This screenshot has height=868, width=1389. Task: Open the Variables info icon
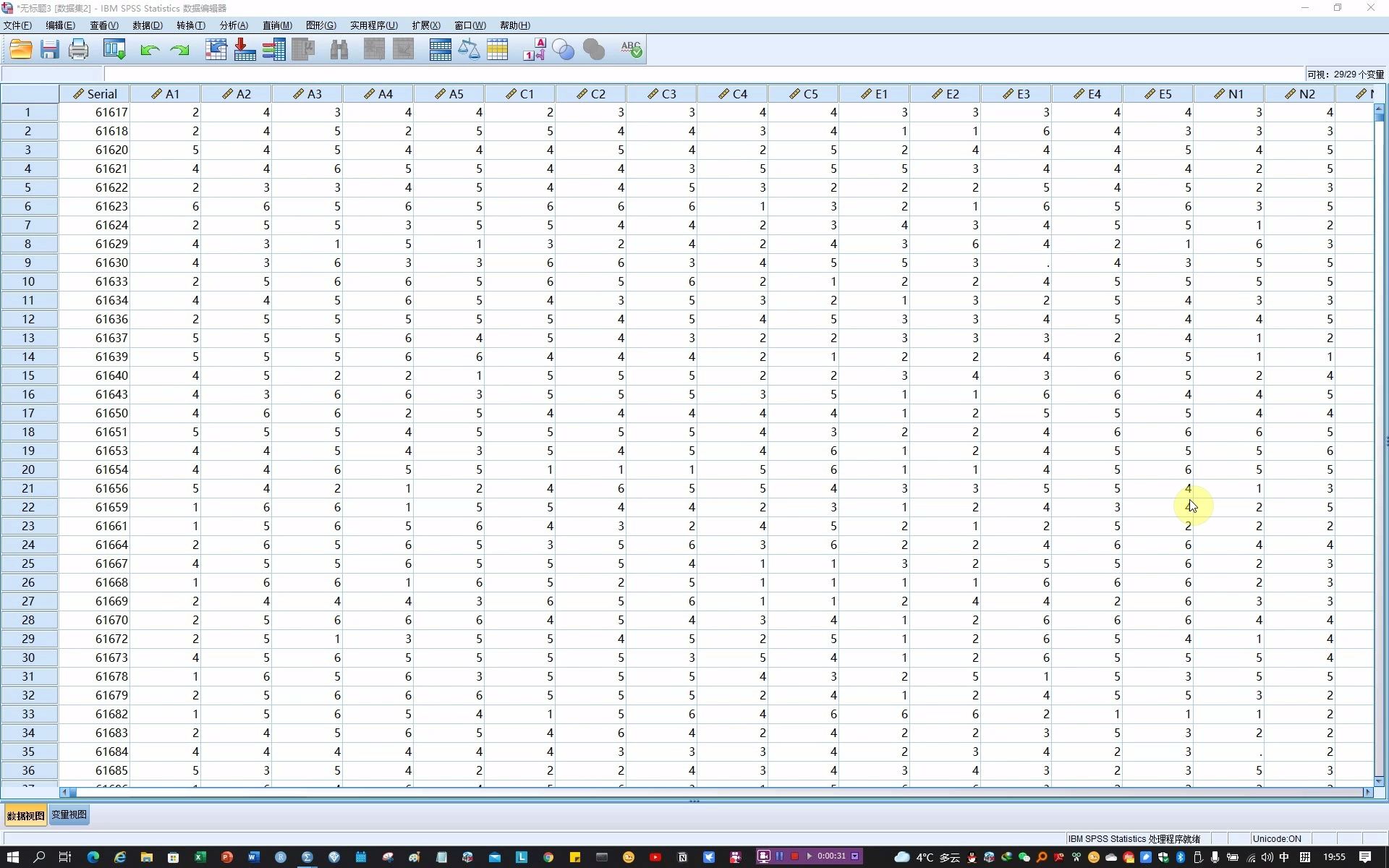(x=273, y=49)
